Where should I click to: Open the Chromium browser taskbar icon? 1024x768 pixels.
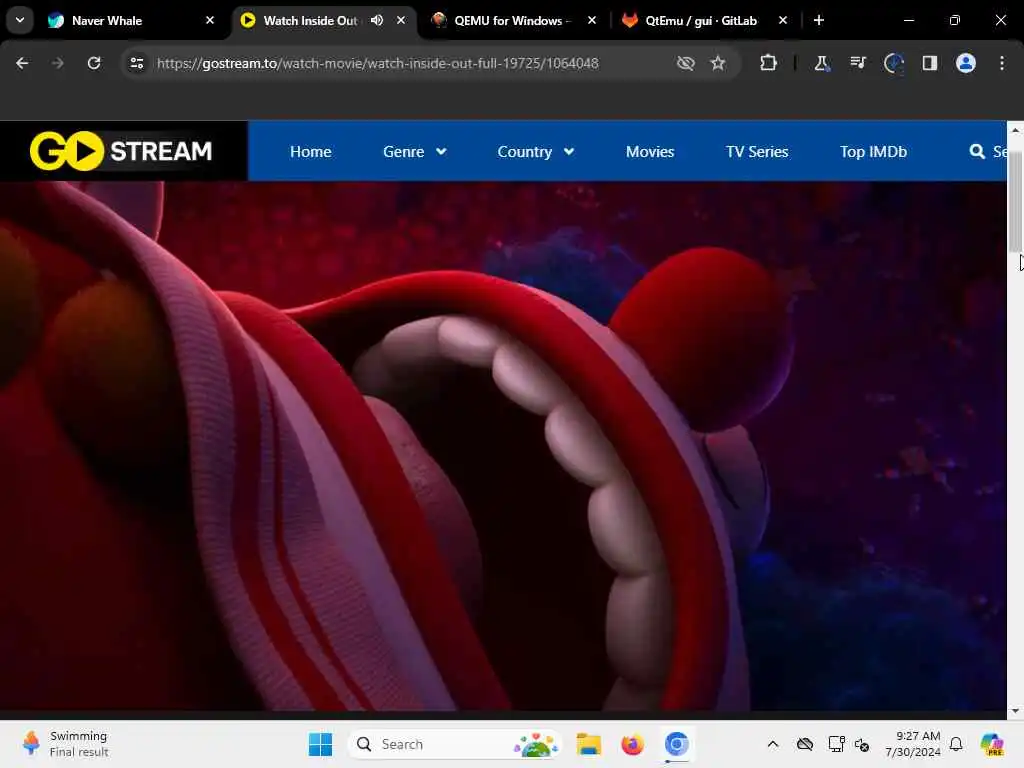[677, 744]
